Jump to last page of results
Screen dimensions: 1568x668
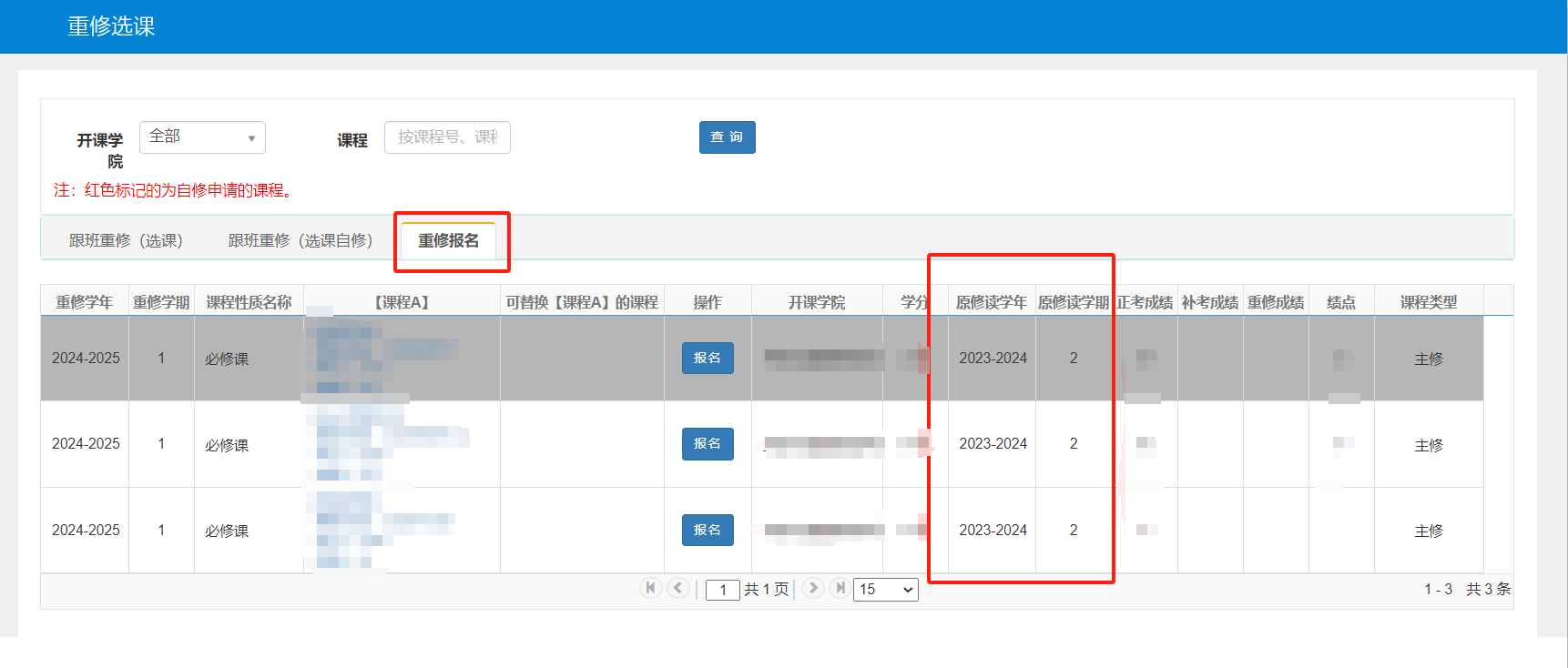840,588
